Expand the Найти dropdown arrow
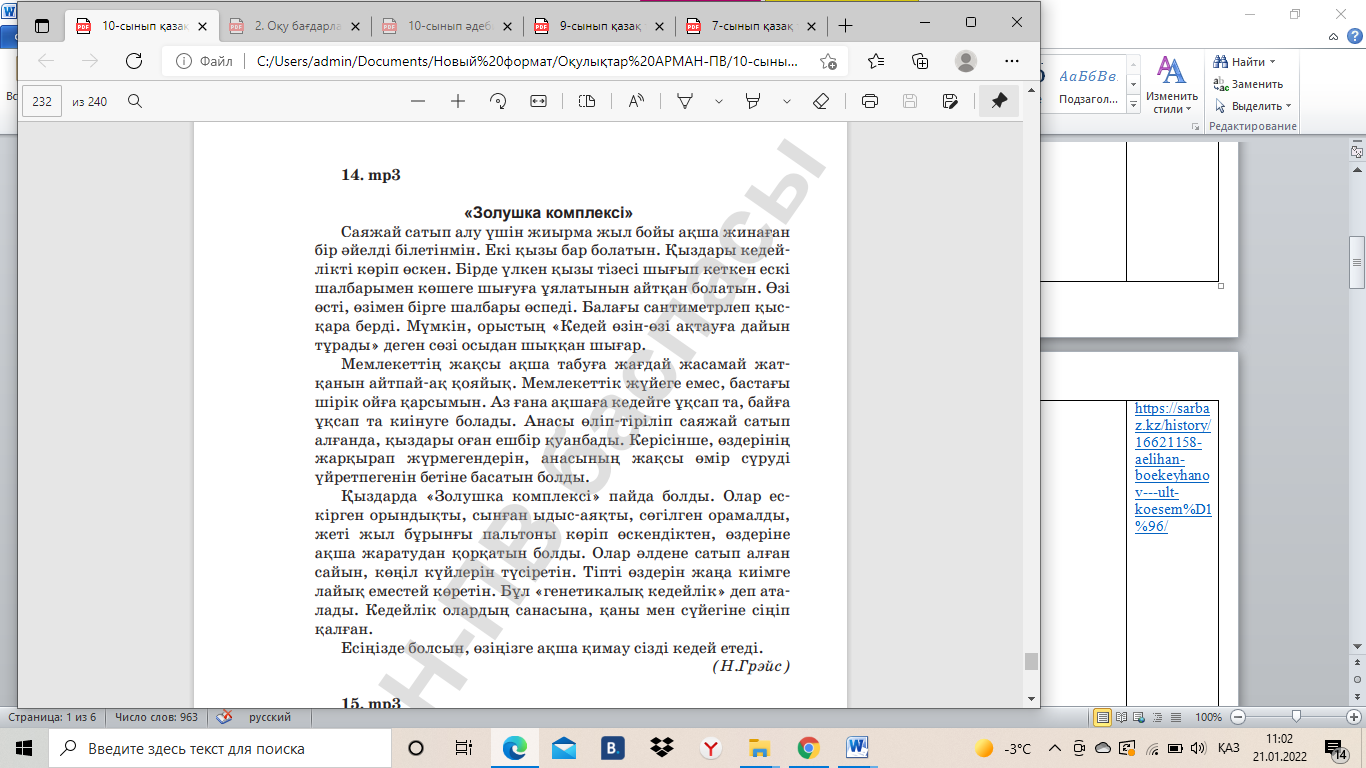This screenshot has width=1366, height=768. point(1272,62)
